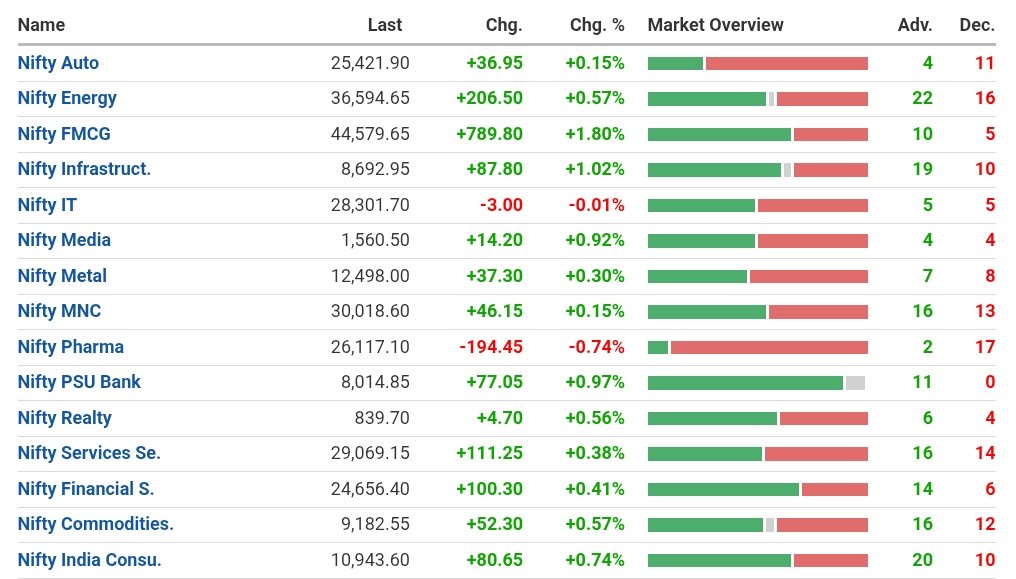This screenshot has height=579, width=1016.
Task: Open the Nifty IT index link
Action: coord(47,205)
